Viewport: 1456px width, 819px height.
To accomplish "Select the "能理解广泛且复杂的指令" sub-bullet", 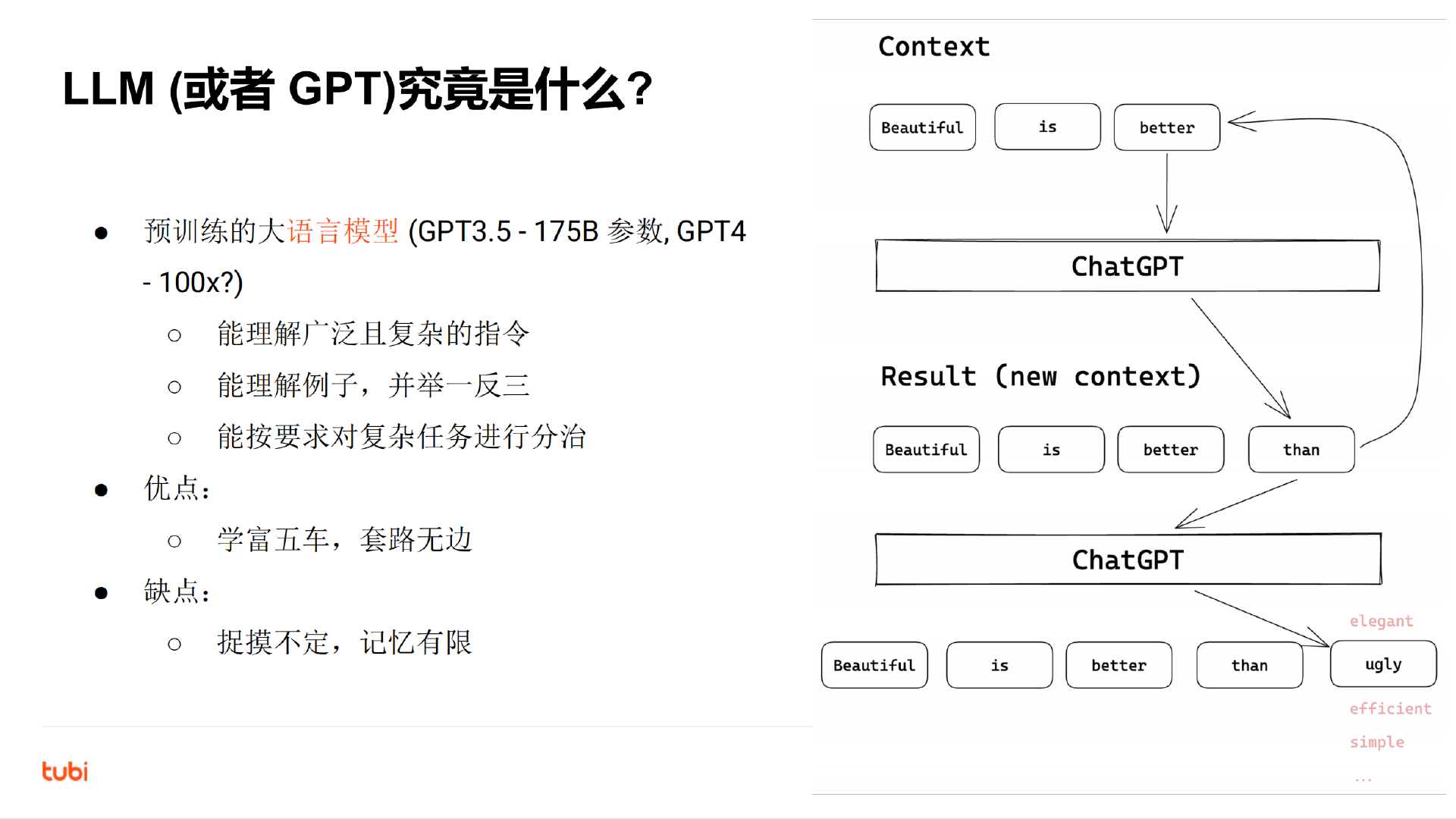I will coord(373,334).
